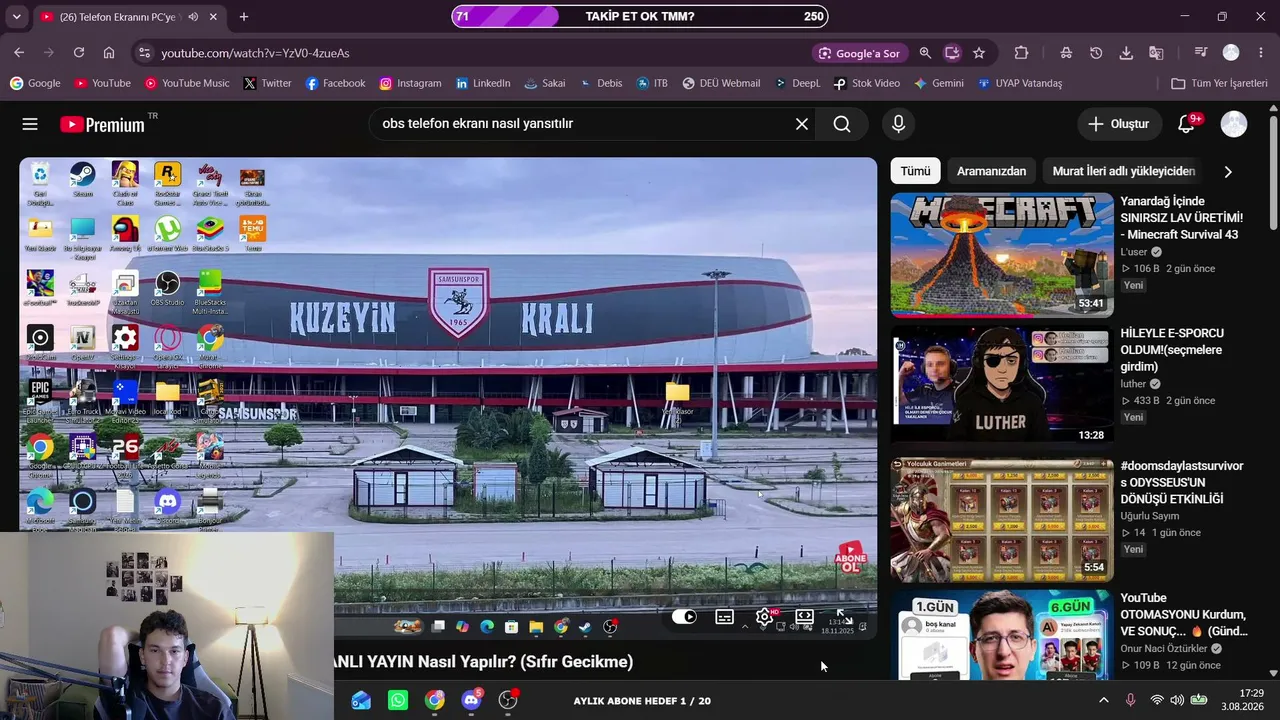Image resolution: width=1280 pixels, height=720 pixels.
Task: Switch player to theater mode
Action: (x=804, y=617)
